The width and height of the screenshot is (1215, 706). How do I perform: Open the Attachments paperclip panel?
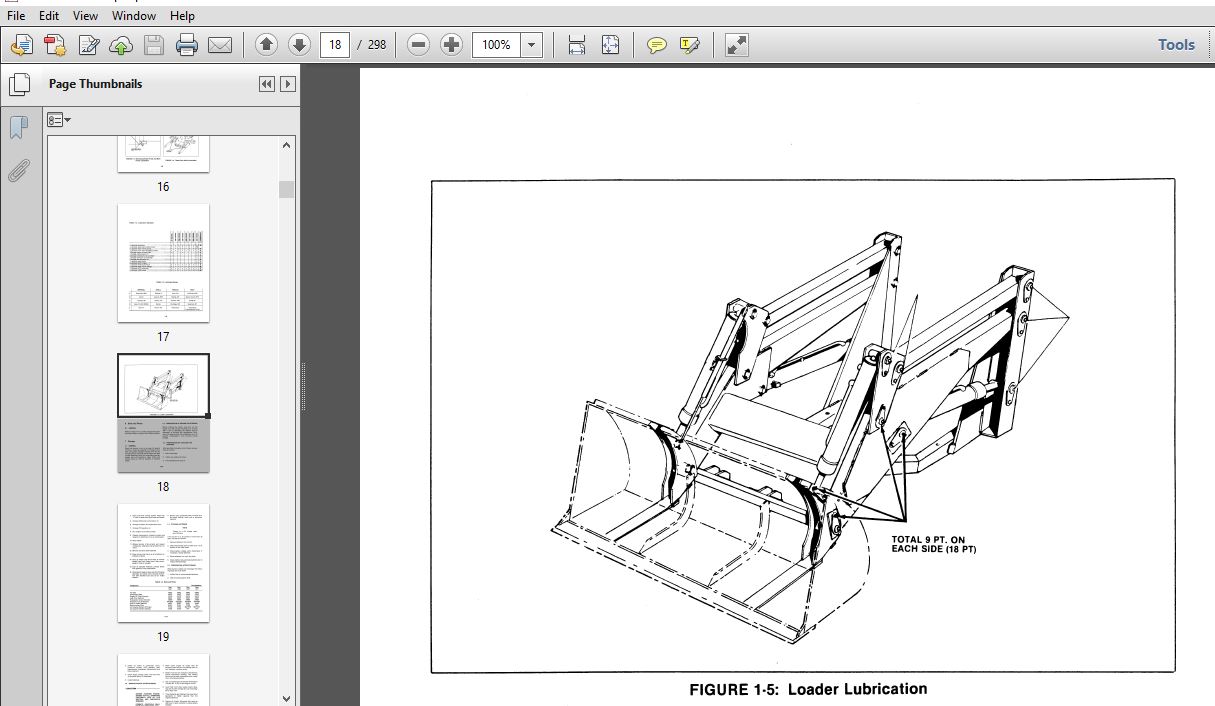click(x=18, y=171)
